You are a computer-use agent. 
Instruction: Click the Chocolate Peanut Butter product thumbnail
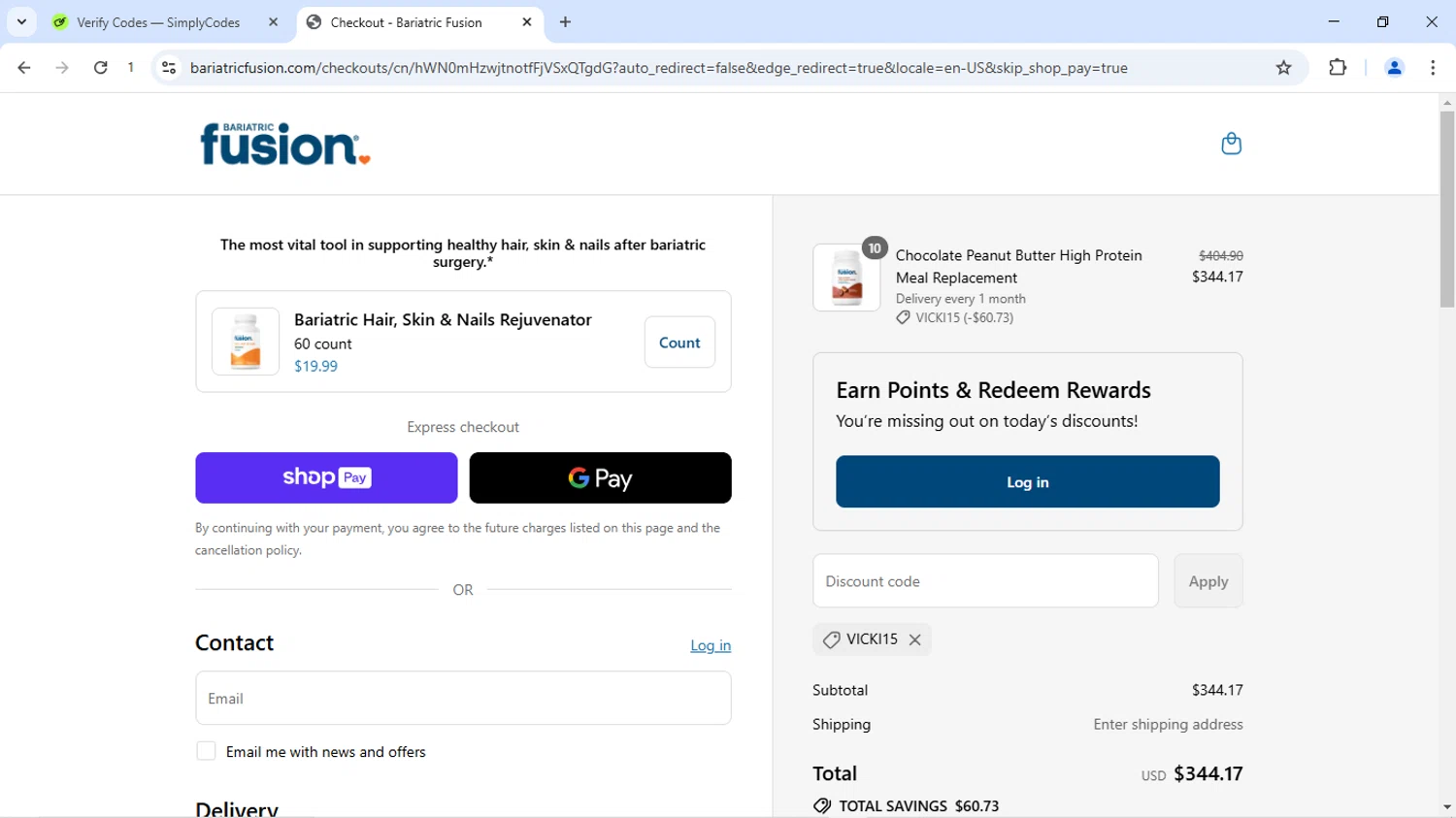tap(846, 278)
